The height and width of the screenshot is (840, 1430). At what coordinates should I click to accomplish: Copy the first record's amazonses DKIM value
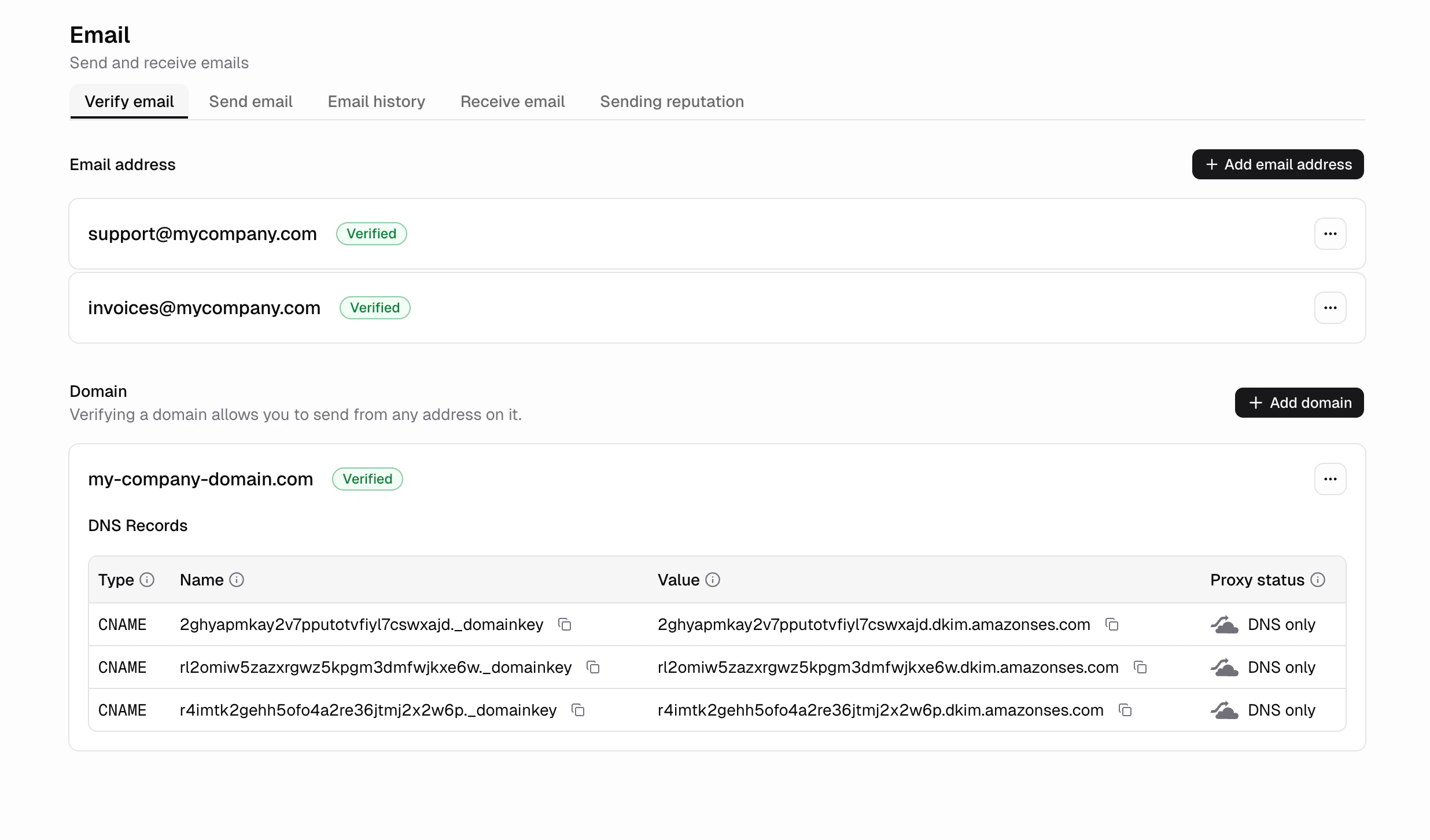(x=1112, y=625)
